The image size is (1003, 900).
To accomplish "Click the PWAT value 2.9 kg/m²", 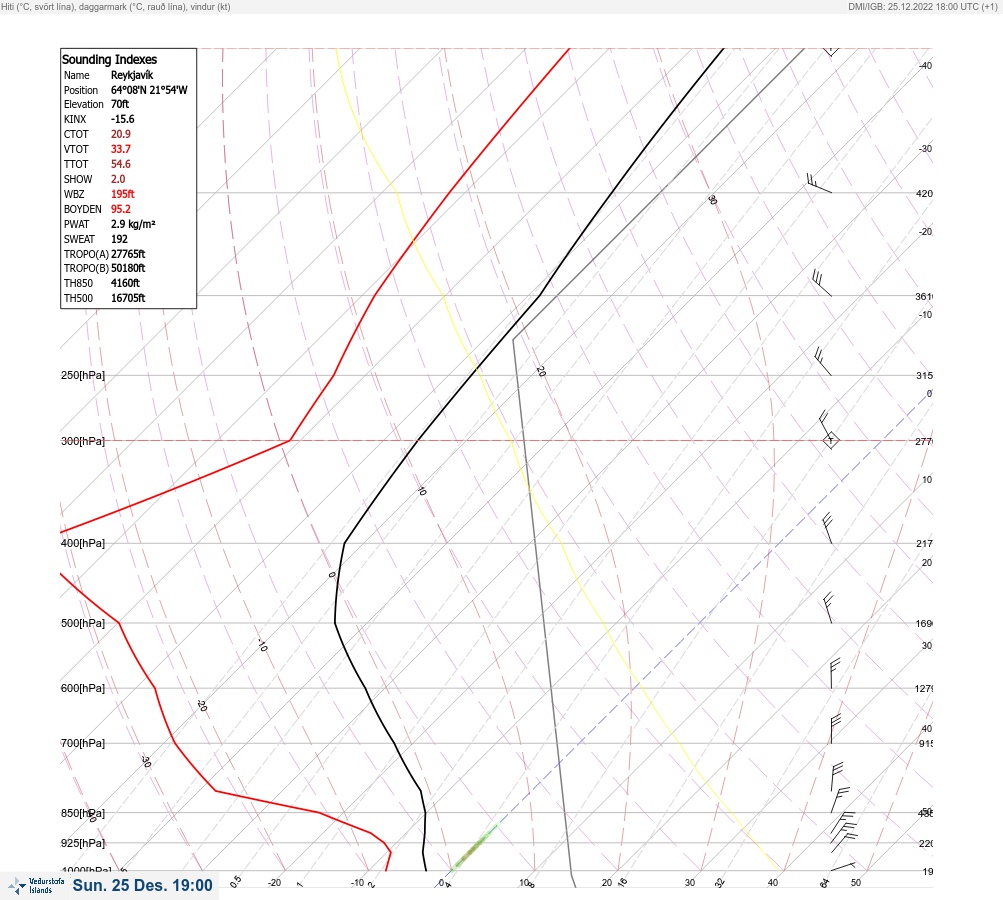I will click(133, 224).
